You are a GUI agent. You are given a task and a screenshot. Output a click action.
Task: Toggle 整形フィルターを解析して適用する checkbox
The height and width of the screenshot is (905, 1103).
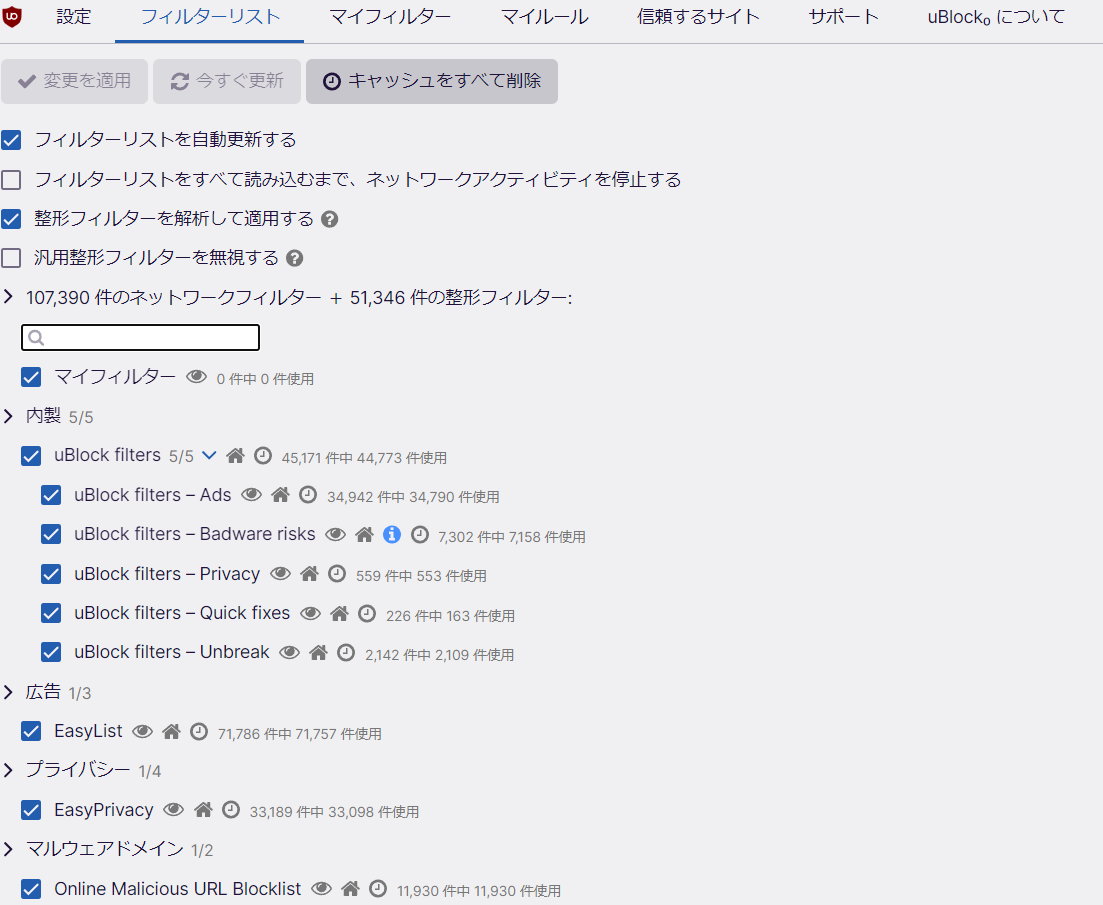click(11, 219)
